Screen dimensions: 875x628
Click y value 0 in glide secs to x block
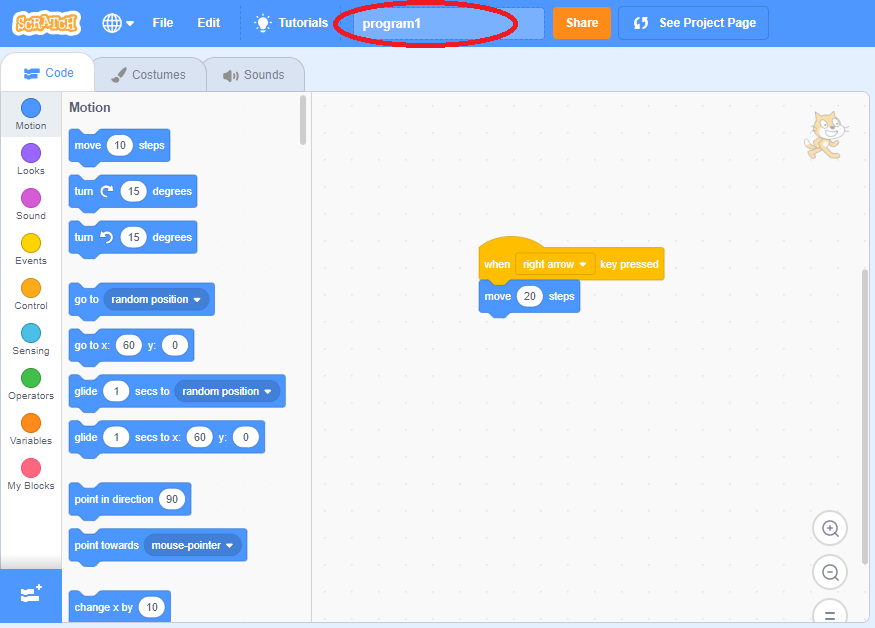pyautogui.click(x=246, y=437)
